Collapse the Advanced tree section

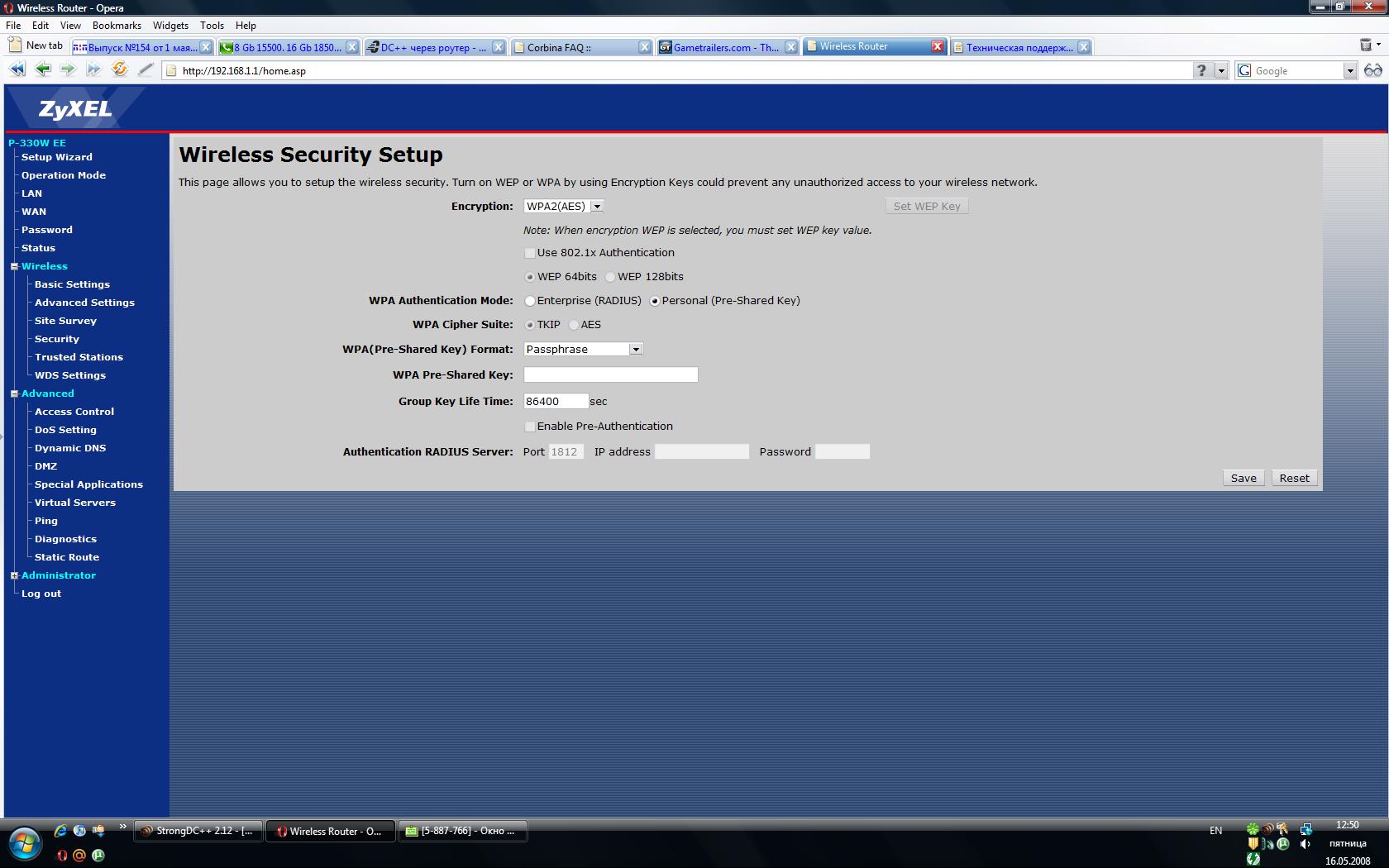14,393
